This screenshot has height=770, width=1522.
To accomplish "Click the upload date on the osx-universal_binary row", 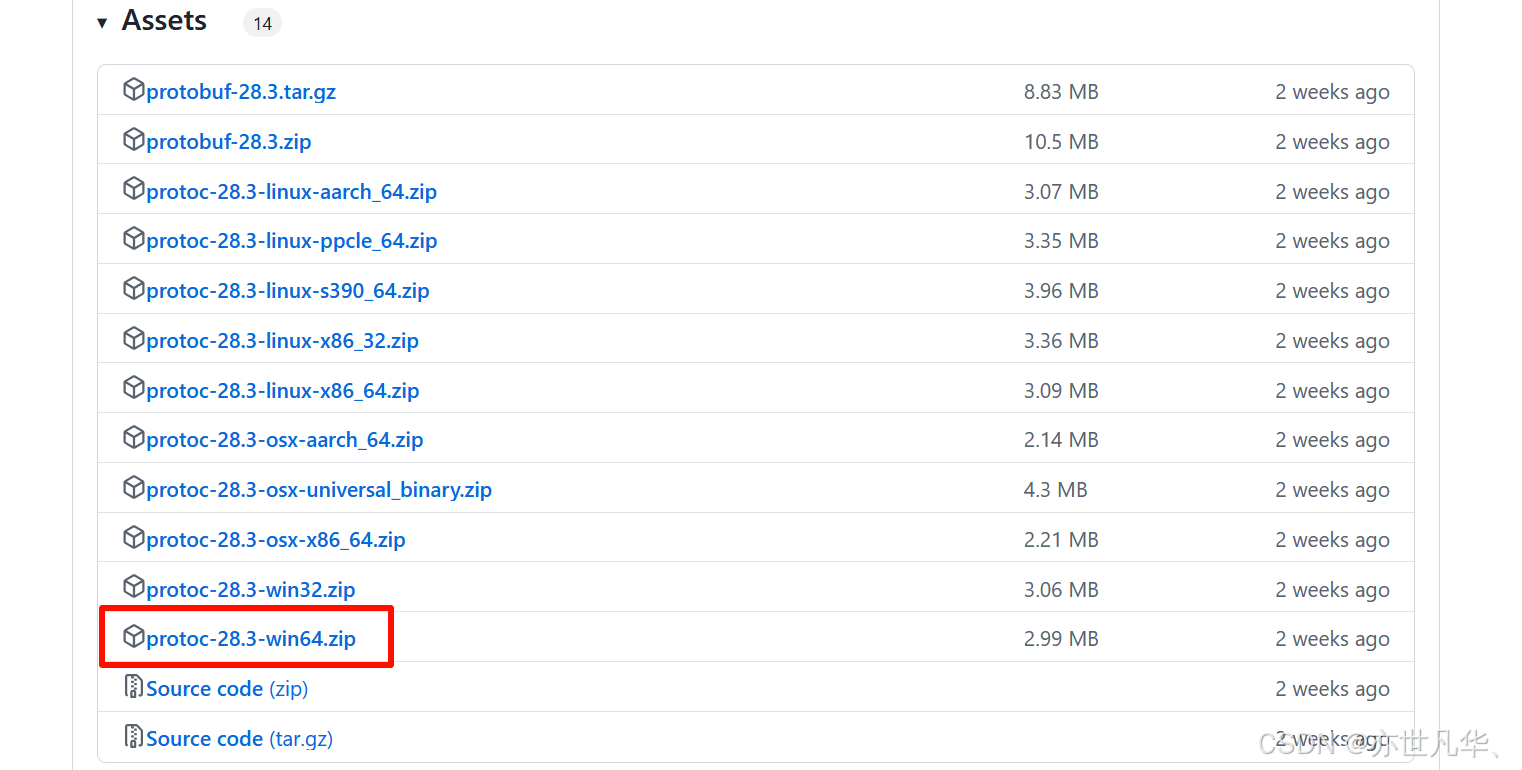I will [1332, 490].
